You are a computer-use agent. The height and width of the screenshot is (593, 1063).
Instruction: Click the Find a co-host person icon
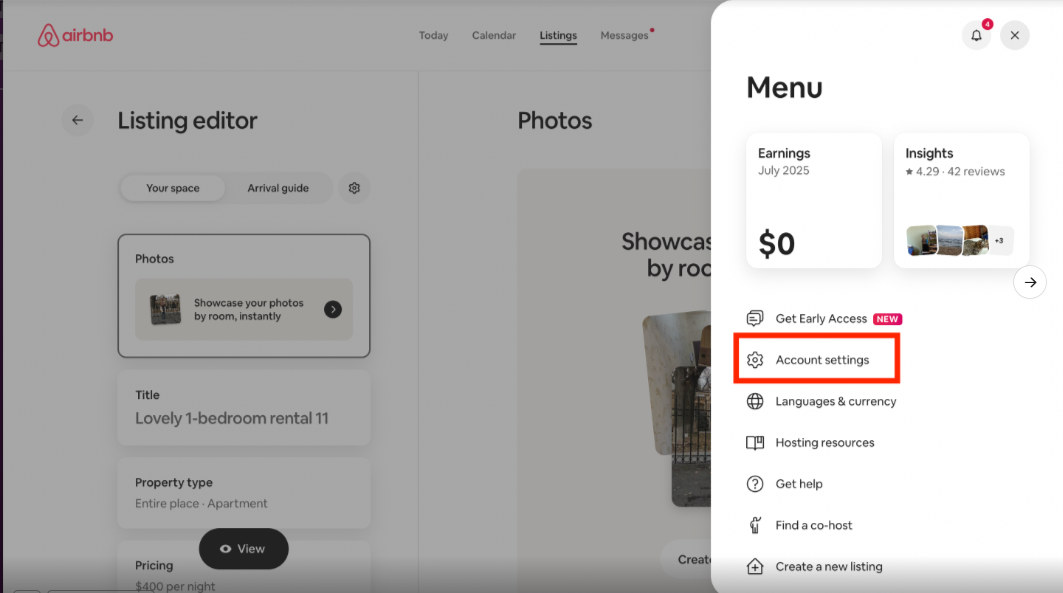click(755, 525)
